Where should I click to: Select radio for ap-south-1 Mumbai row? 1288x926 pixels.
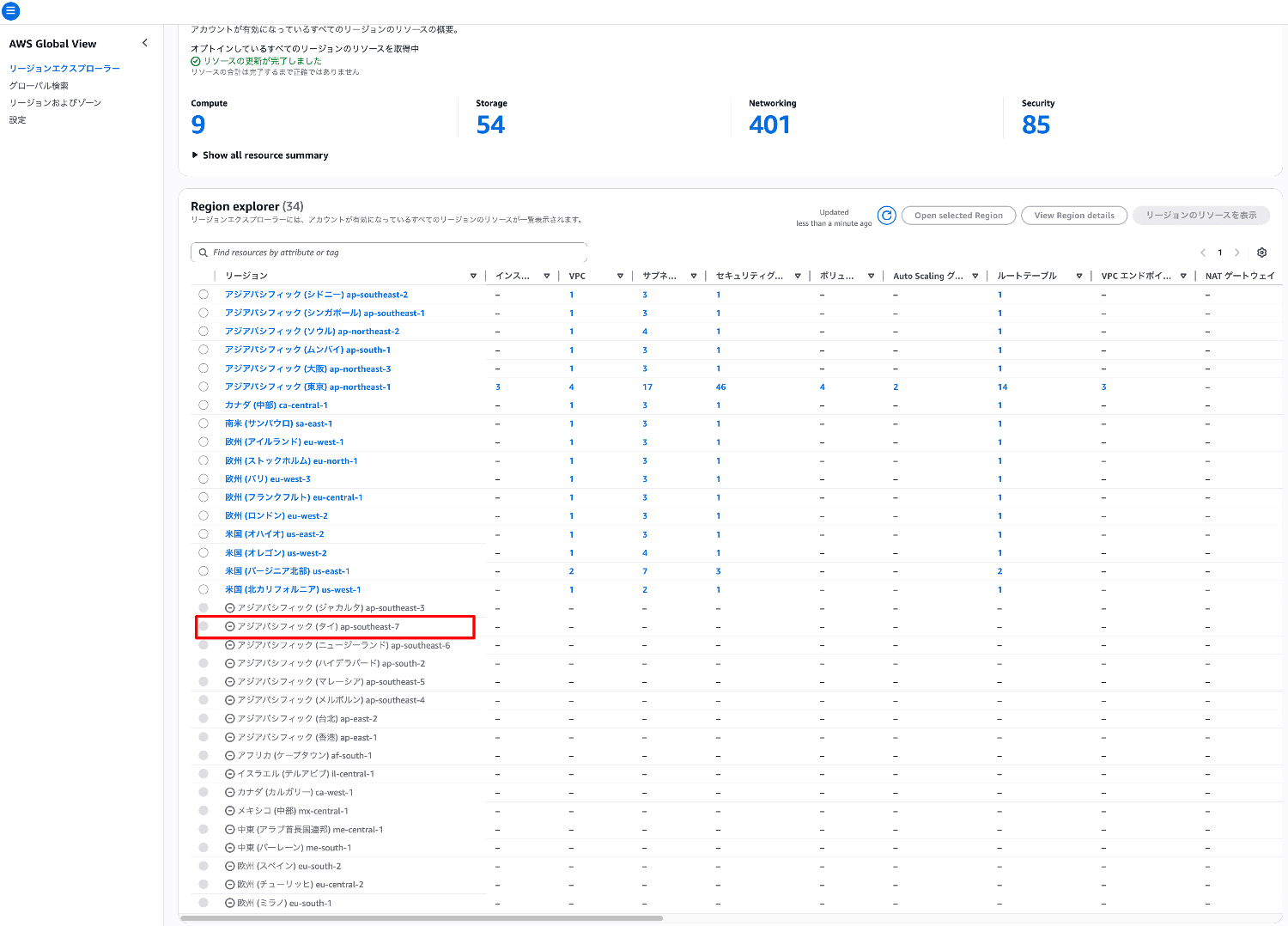pos(204,350)
